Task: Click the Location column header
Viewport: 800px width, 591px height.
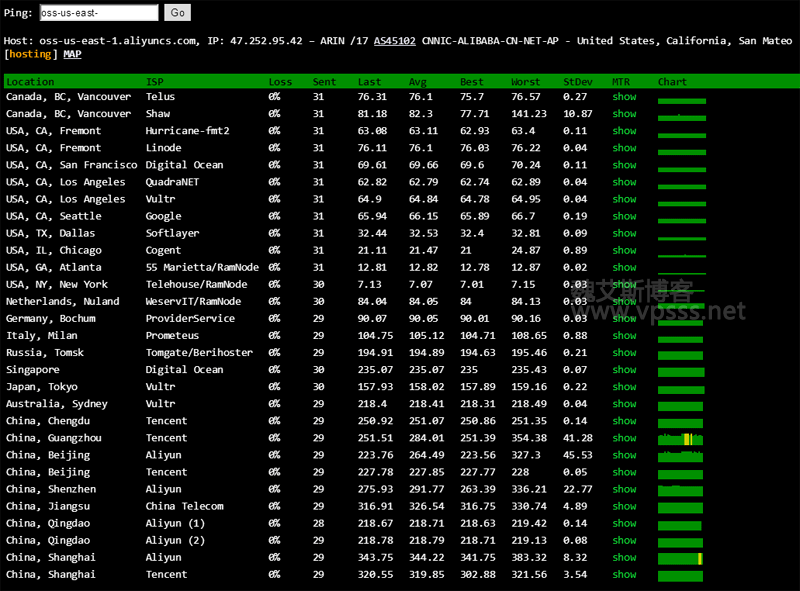Action: [x=31, y=81]
